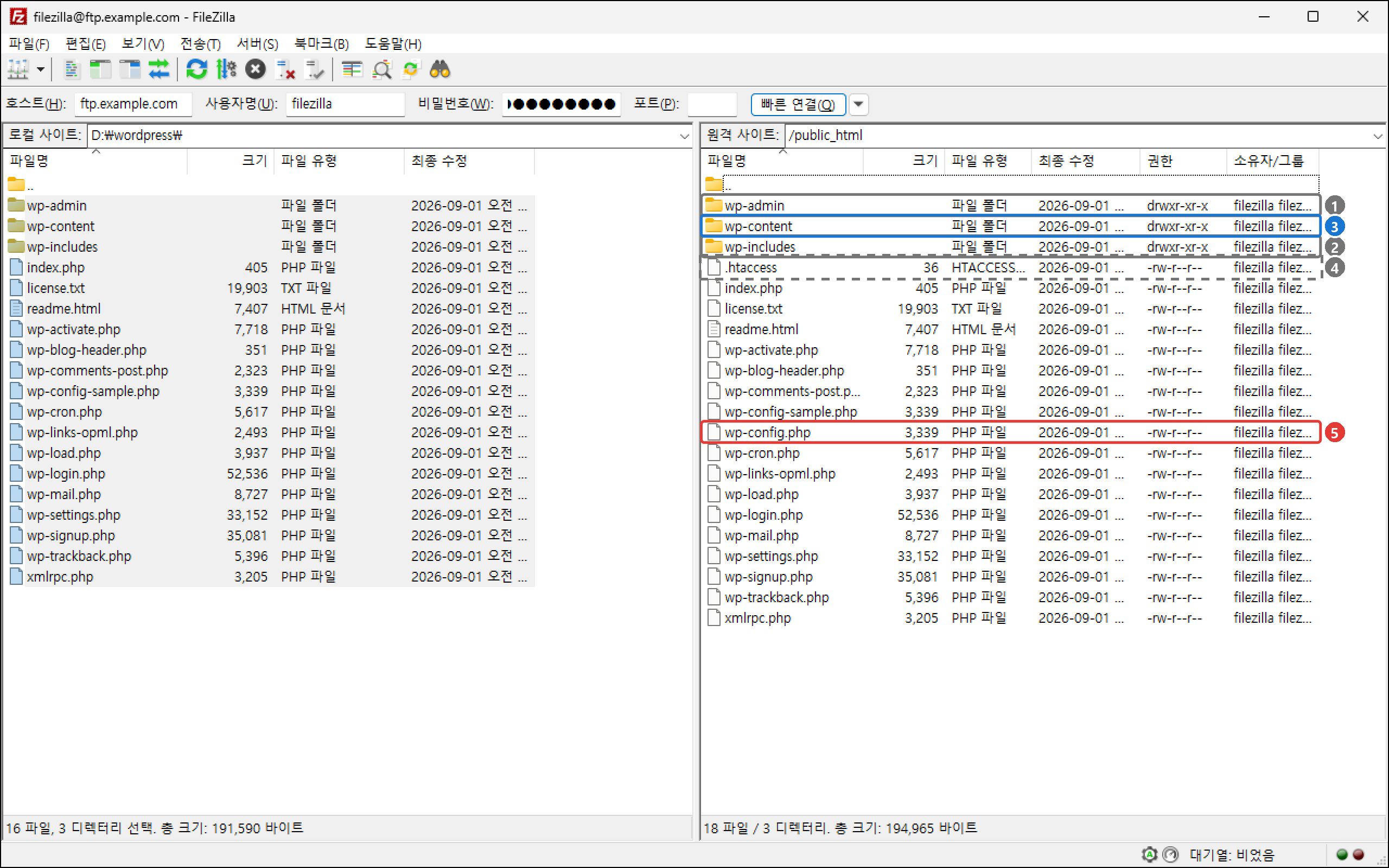Image resolution: width=1389 pixels, height=868 pixels.
Task: Focus the 포트 port field
Action: click(x=712, y=104)
